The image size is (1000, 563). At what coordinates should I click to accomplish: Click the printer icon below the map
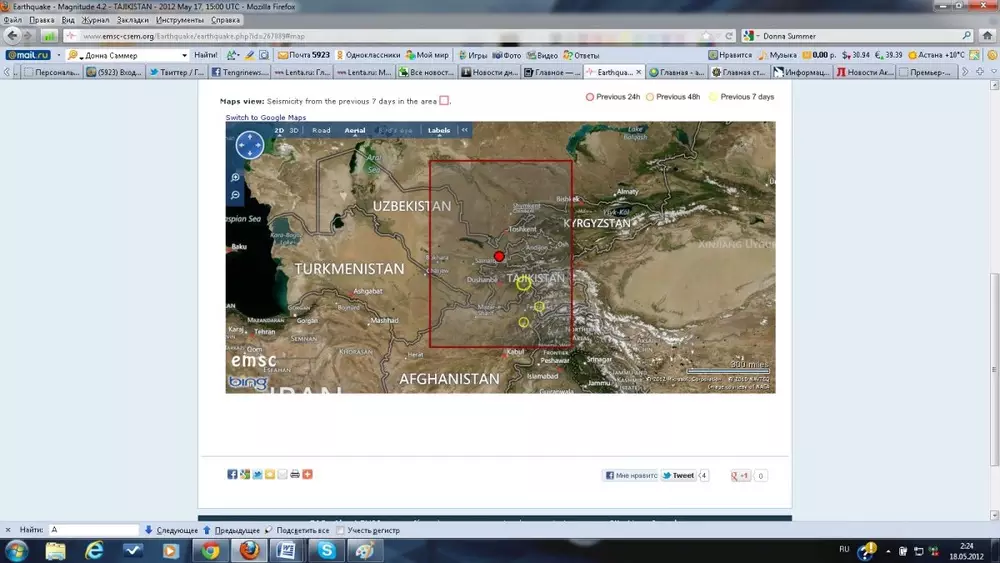coord(295,474)
